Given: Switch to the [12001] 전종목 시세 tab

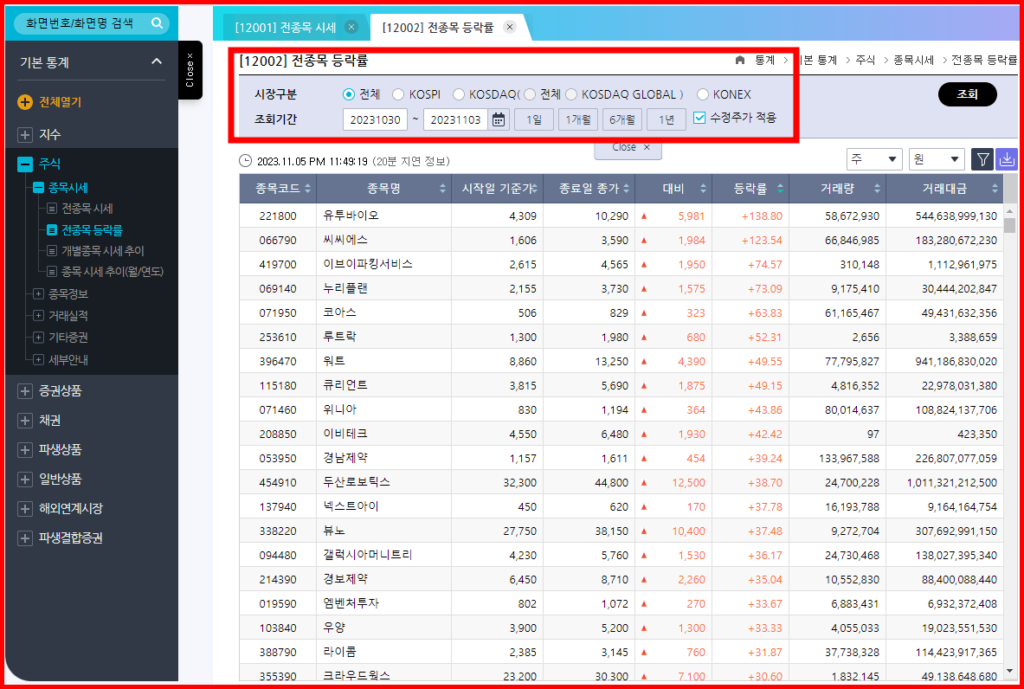Looking at the screenshot, I should point(285,27).
